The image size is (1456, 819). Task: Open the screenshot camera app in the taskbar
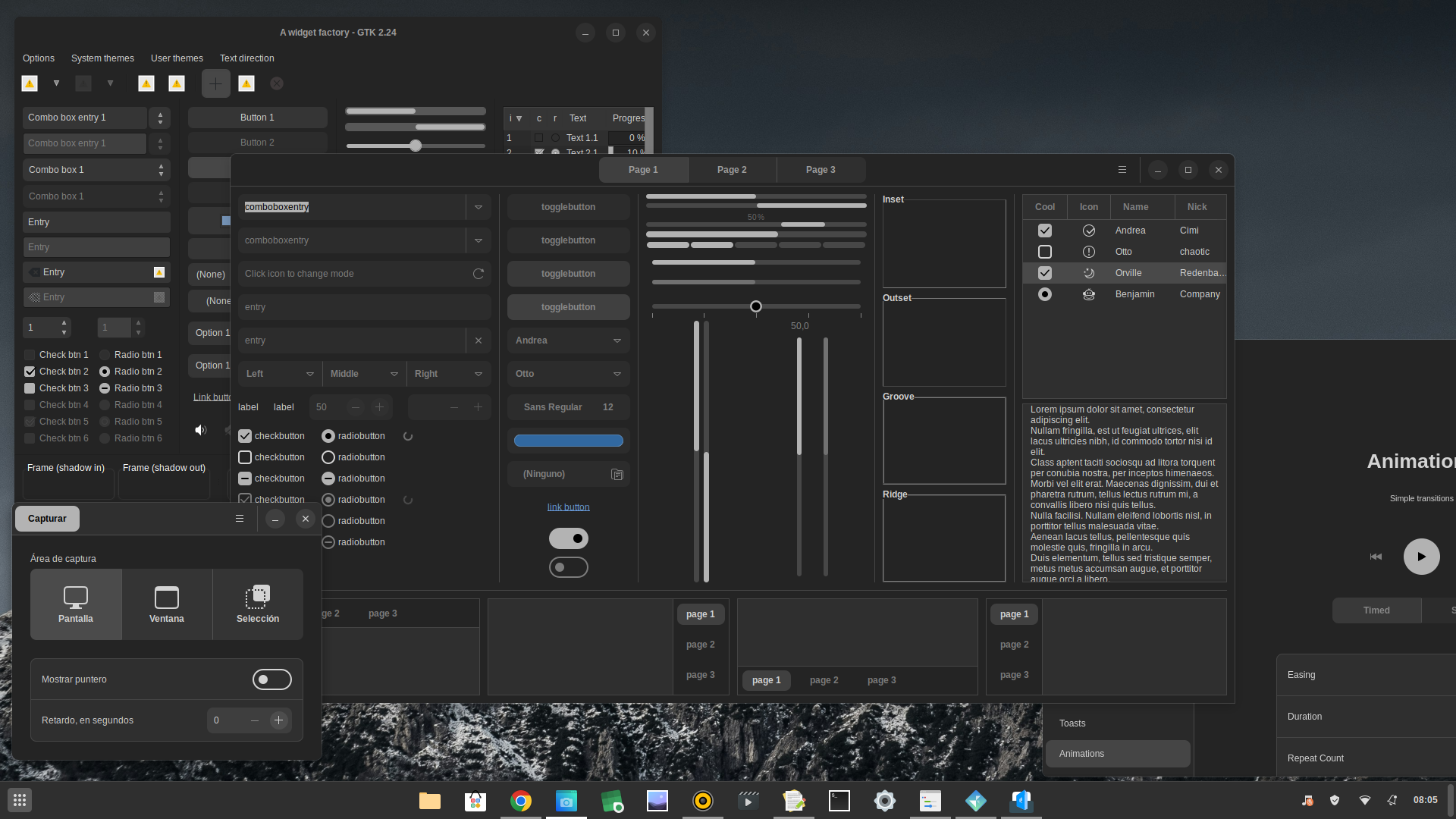[x=566, y=801]
